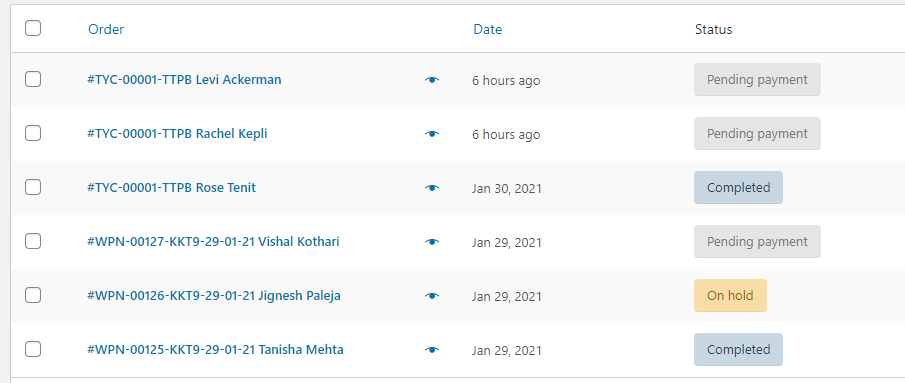Image resolution: width=905 pixels, height=383 pixels.
Task: Sort table by Order column header
Action: [106, 29]
